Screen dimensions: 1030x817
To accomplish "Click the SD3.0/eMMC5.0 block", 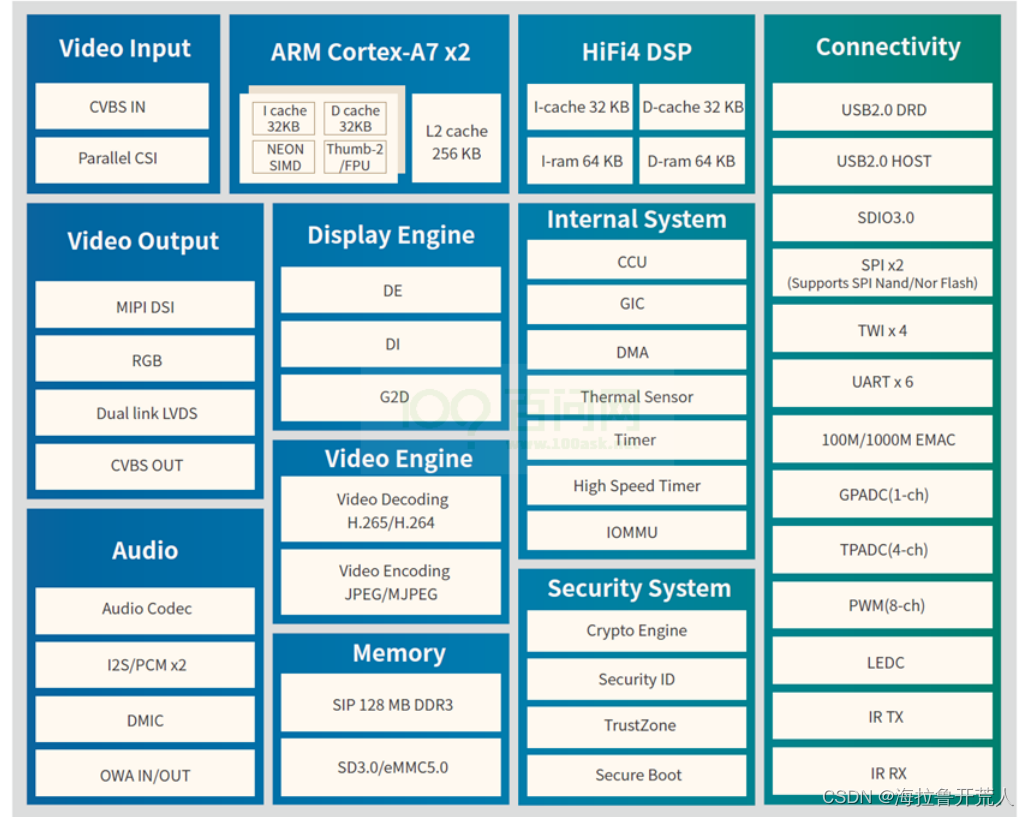I will click(x=391, y=768).
